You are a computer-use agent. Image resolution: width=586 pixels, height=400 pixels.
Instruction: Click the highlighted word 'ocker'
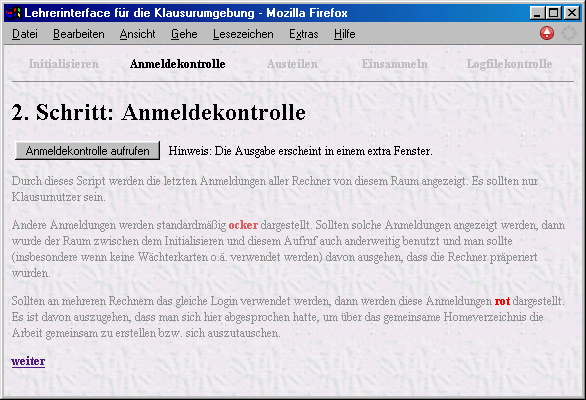pyautogui.click(x=243, y=225)
